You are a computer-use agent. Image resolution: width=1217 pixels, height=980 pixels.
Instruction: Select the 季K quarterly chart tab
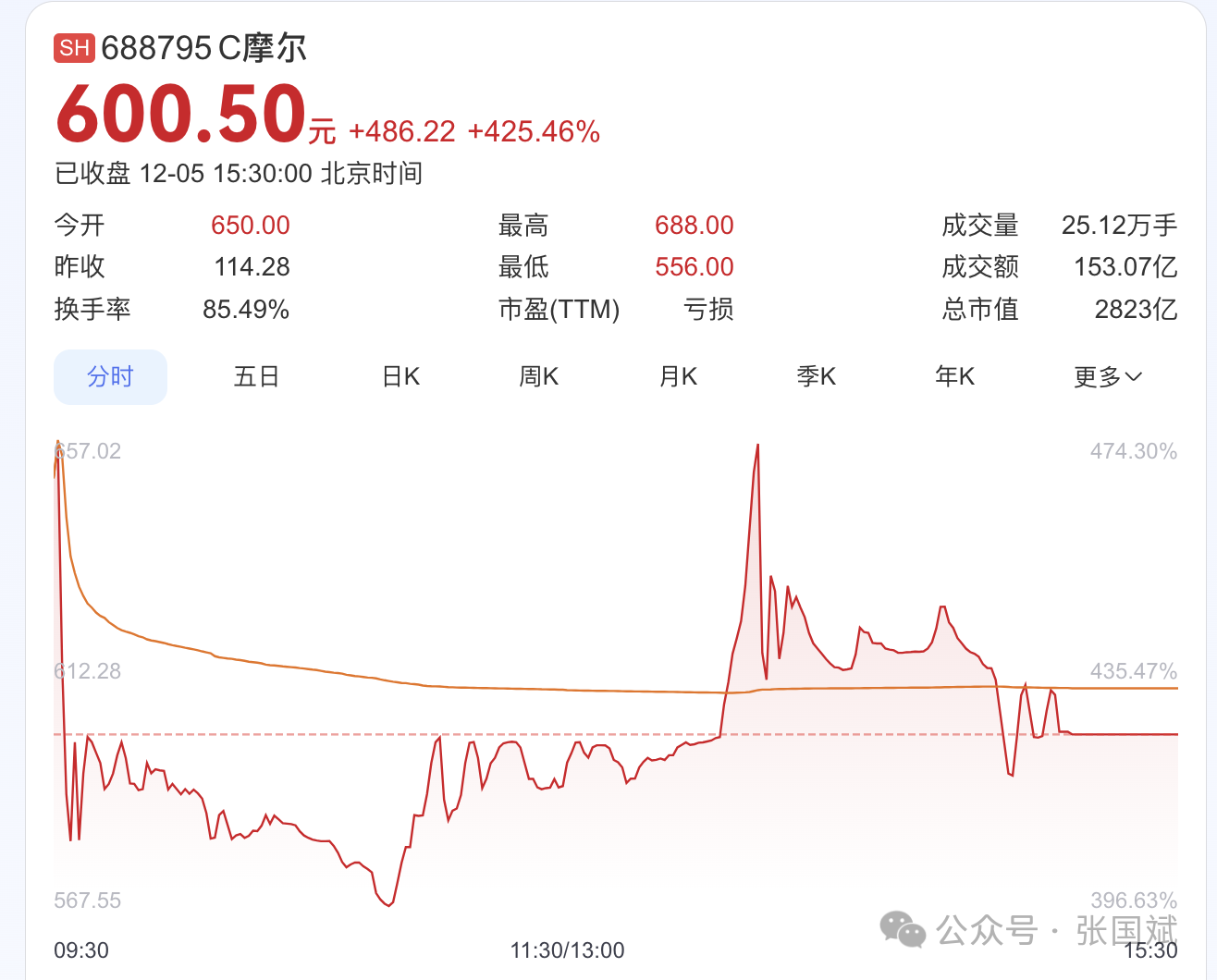point(817,377)
